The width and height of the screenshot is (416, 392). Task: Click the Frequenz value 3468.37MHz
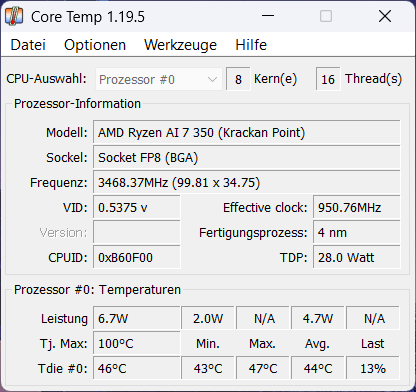pyautogui.click(x=246, y=182)
